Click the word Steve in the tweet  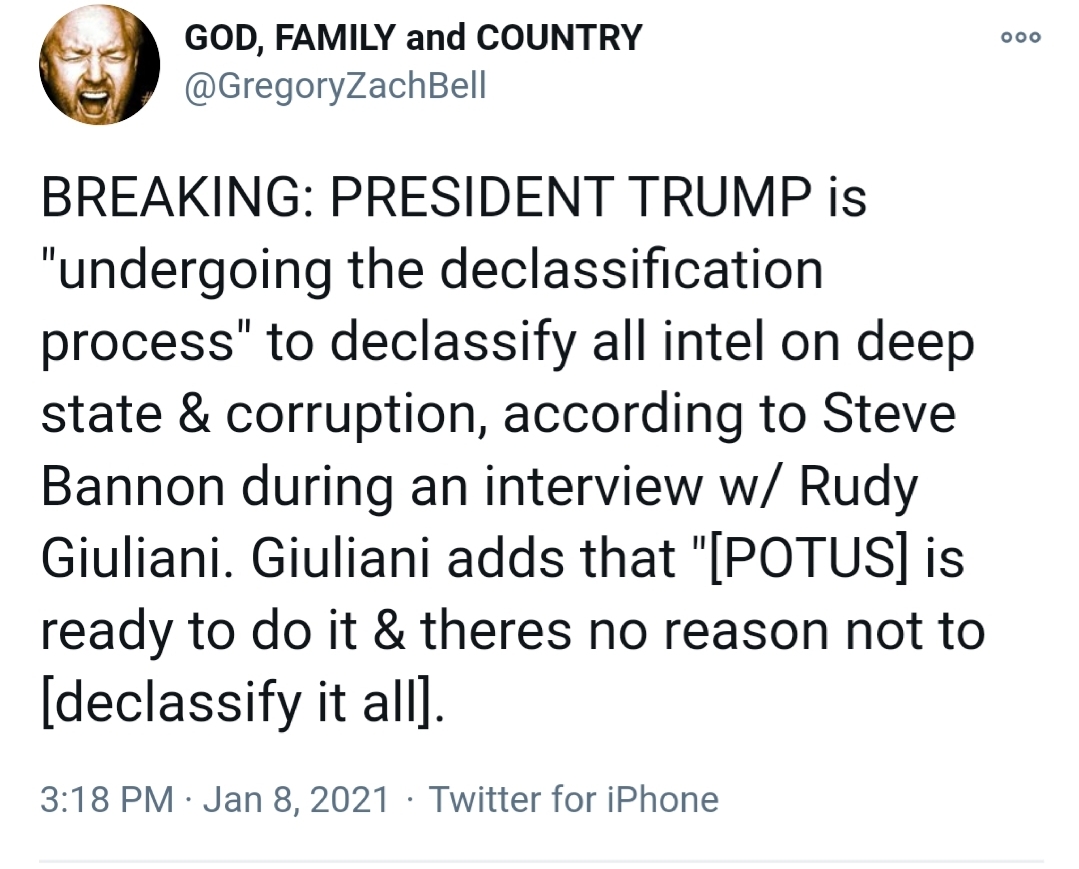click(888, 414)
